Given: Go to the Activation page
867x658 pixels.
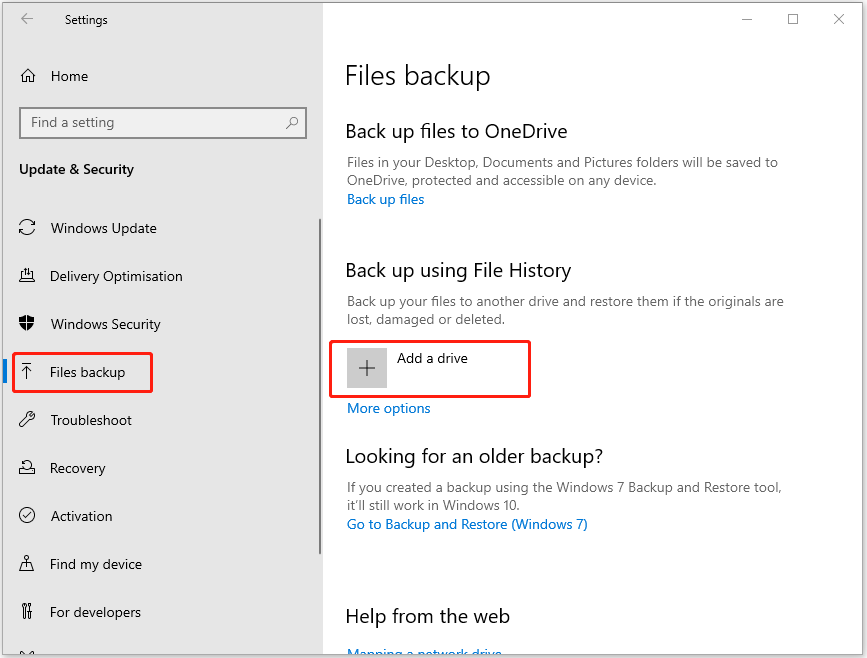Looking at the screenshot, I should tap(81, 516).
